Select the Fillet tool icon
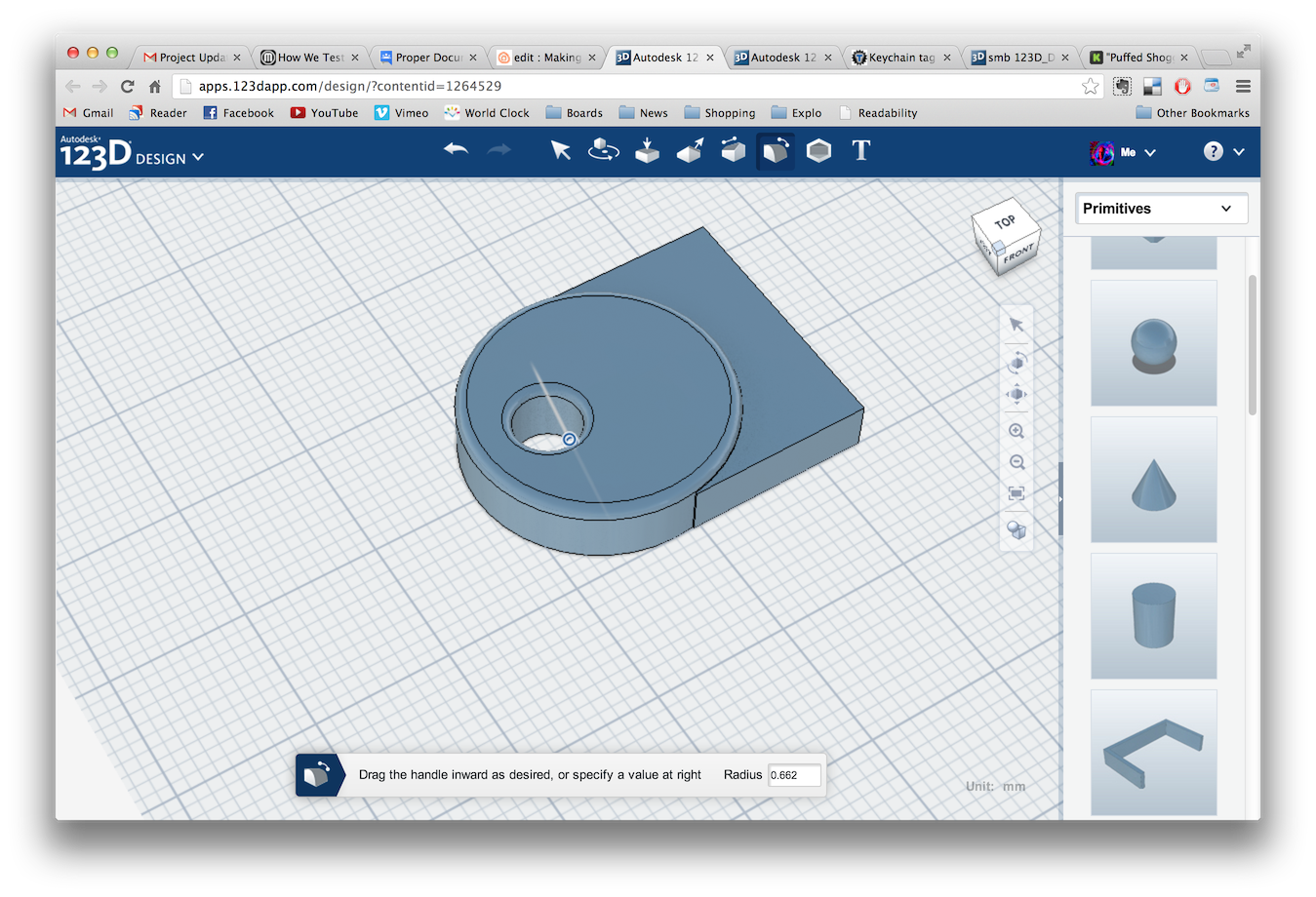Image resolution: width=1316 pixels, height=897 pixels. 776,151
